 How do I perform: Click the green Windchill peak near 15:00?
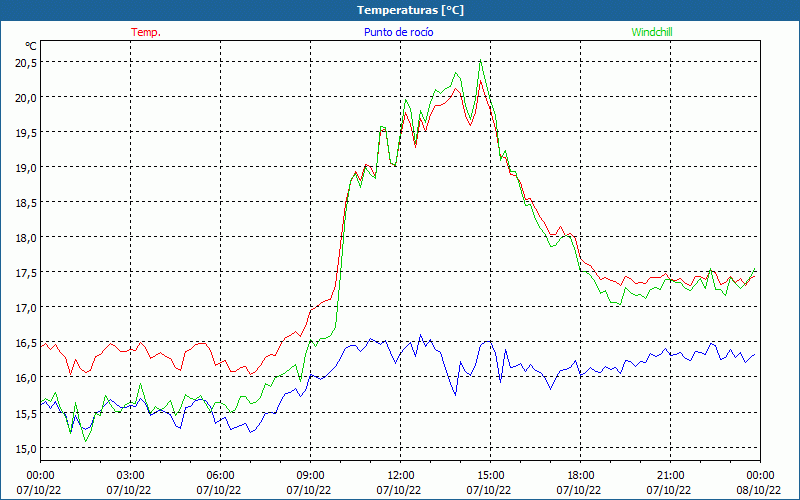480,60
